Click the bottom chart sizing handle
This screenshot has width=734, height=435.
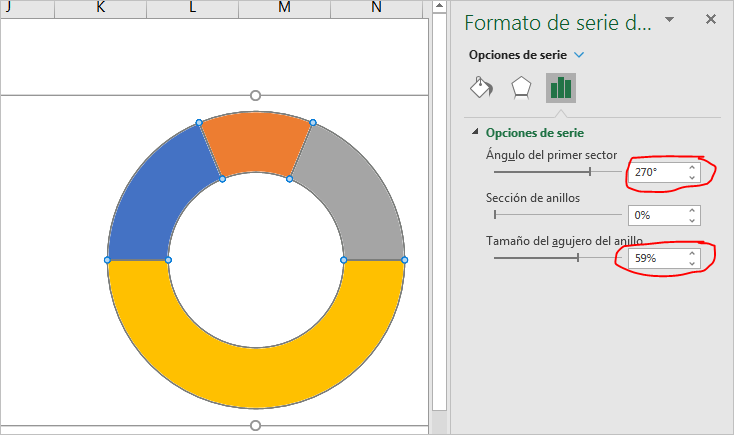255,425
